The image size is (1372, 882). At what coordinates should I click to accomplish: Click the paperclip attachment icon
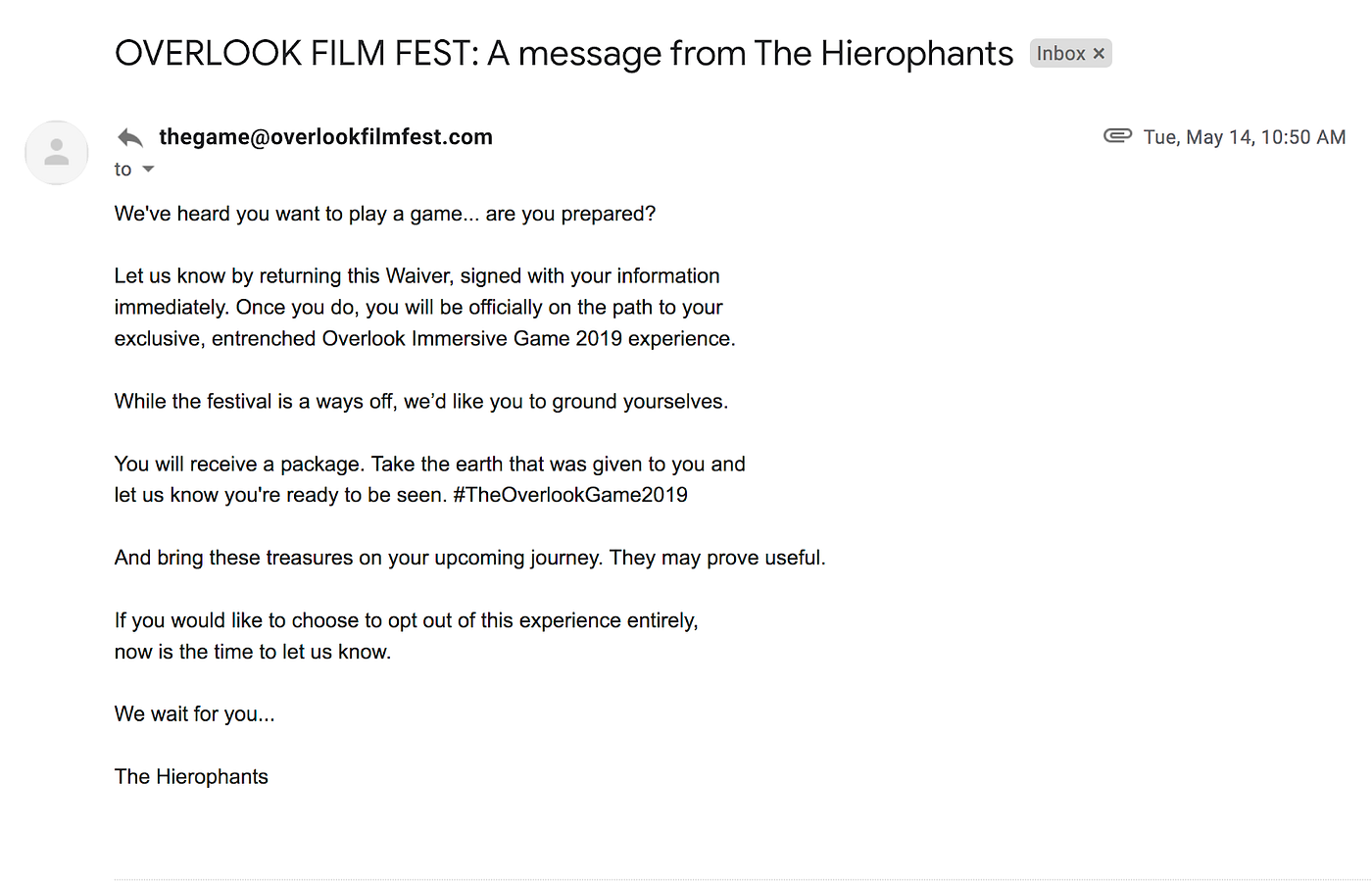point(1117,136)
